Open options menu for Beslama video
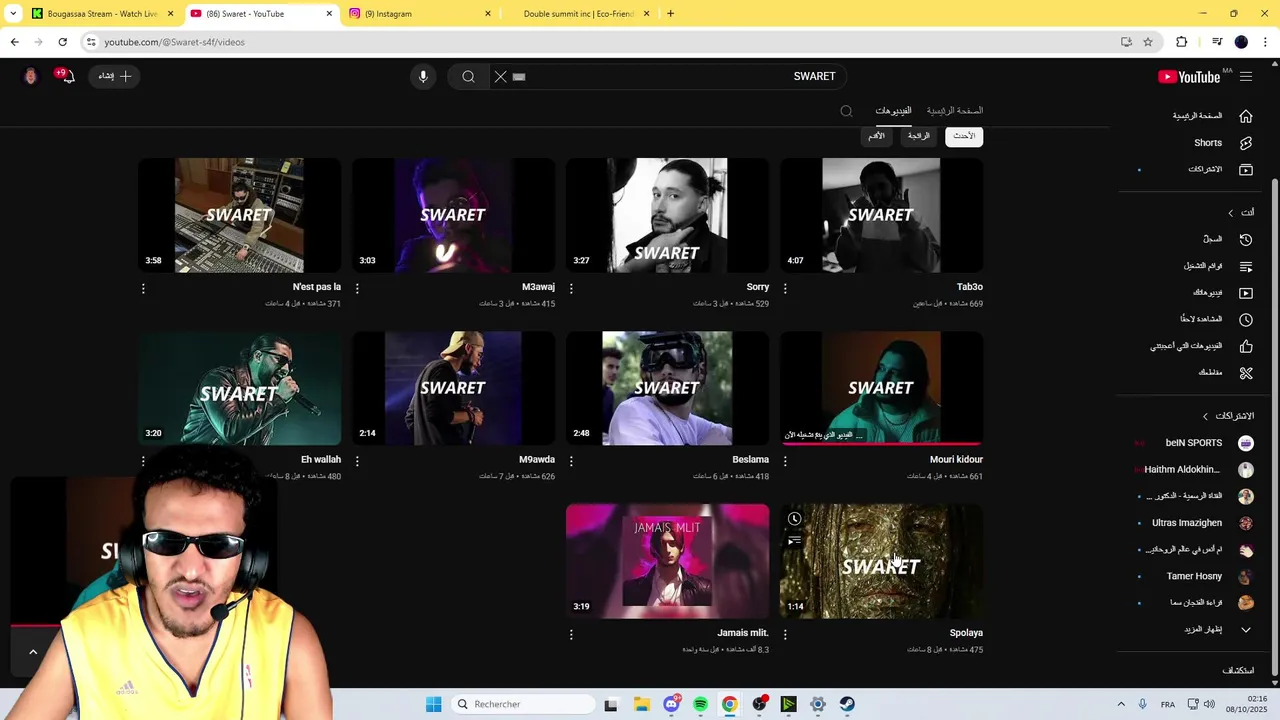 571,461
